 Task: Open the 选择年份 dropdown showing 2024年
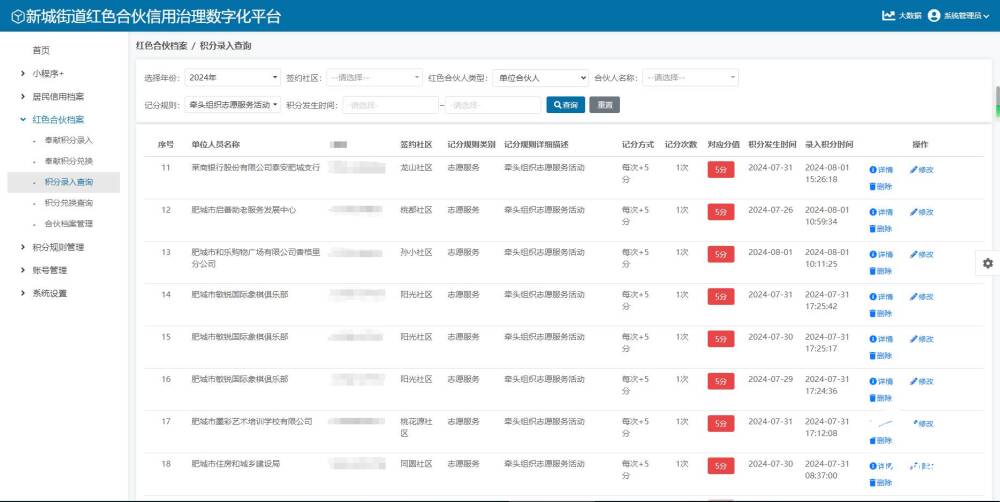pyautogui.click(x=232, y=77)
